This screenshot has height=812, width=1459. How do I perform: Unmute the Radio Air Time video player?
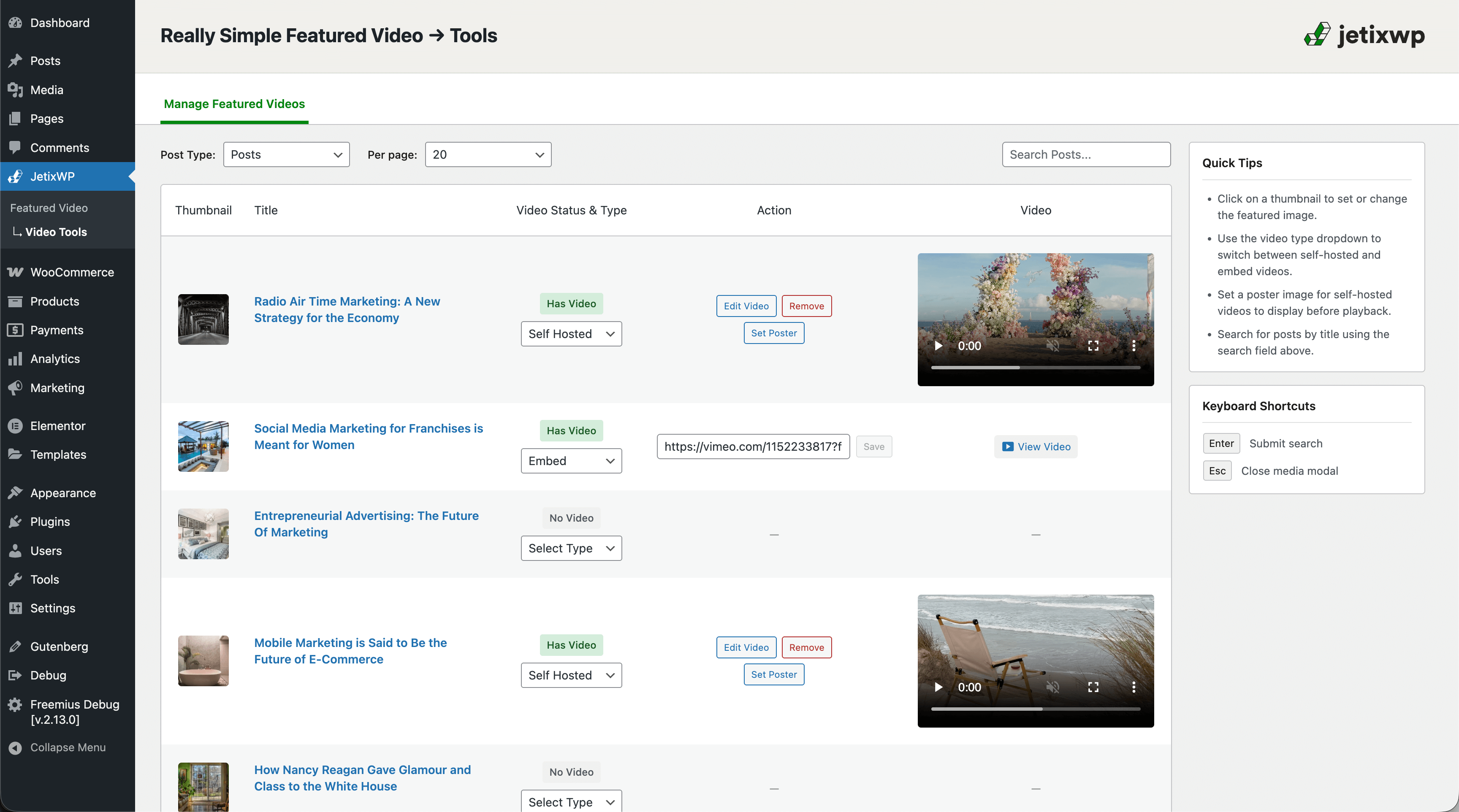pos(1054,345)
